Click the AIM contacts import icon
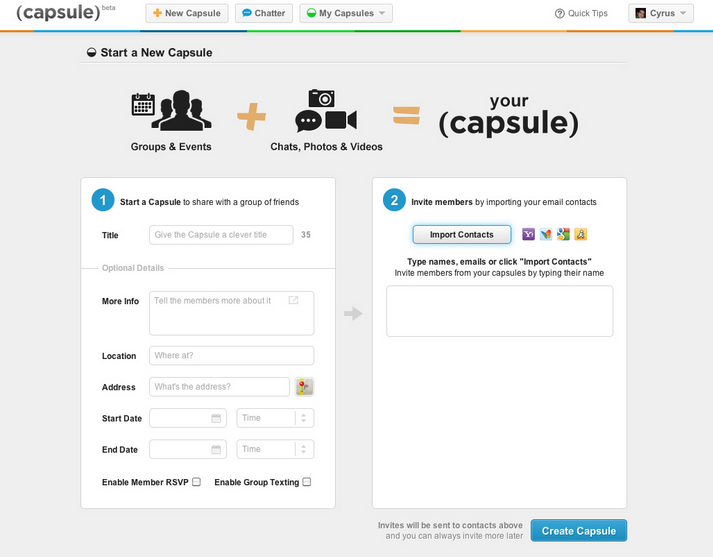713x557 pixels. 580,234
